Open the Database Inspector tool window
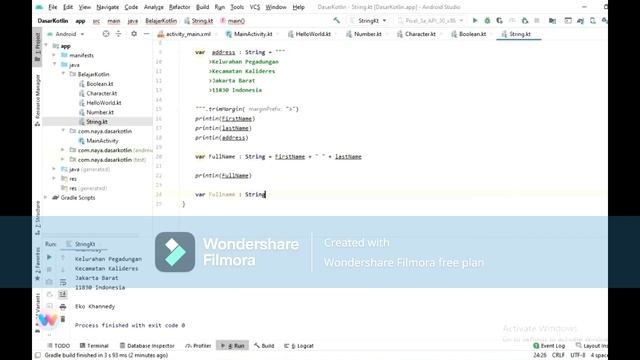640x360 pixels. [147, 346]
